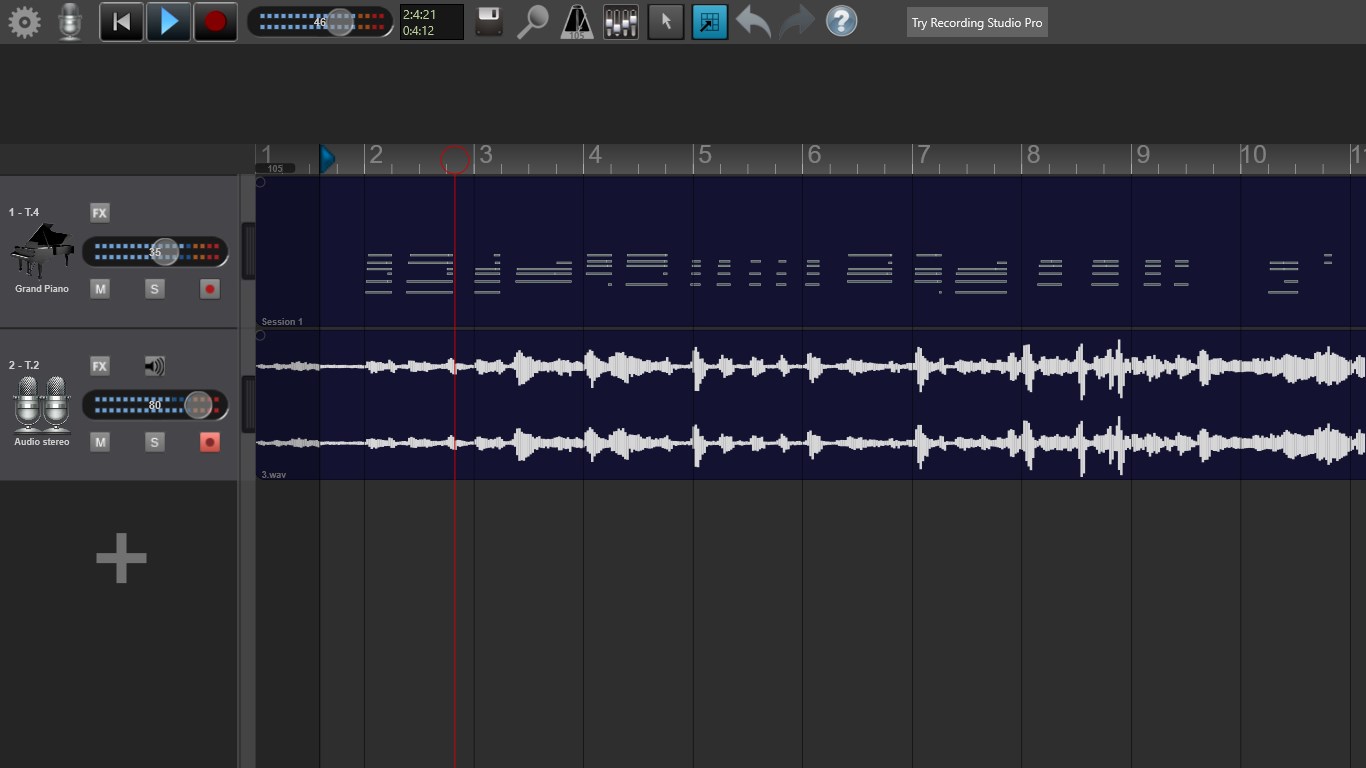Image resolution: width=1366 pixels, height=768 pixels.
Task: Select the grid edit mode tool
Action: tap(709, 21)
